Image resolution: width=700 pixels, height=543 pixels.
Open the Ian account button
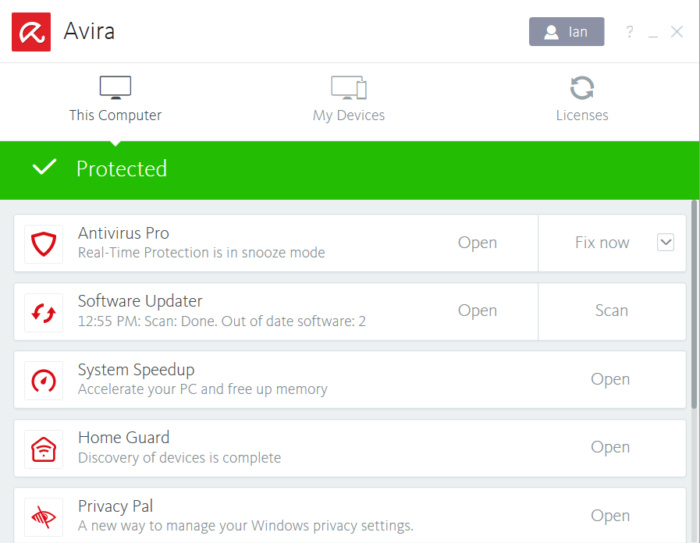pos(567,32)
